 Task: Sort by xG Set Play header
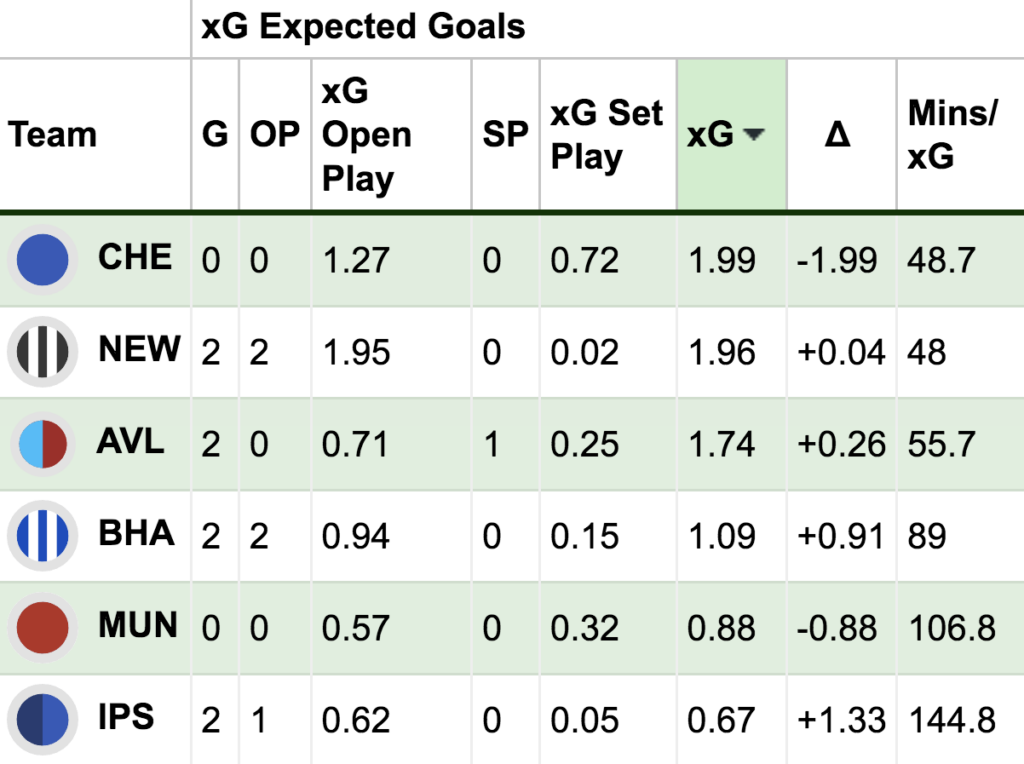tap(606, 135)
